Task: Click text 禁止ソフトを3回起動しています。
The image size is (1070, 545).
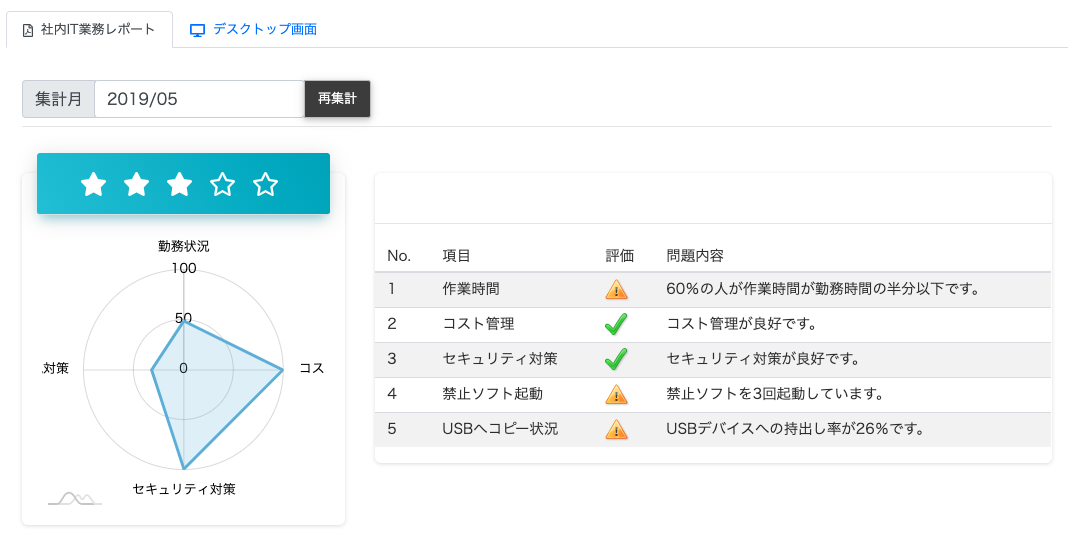Action: point(775,394)
